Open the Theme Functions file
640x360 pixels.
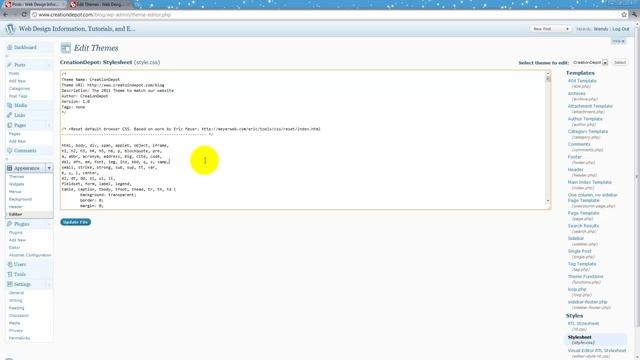click(x=585, y=276)
